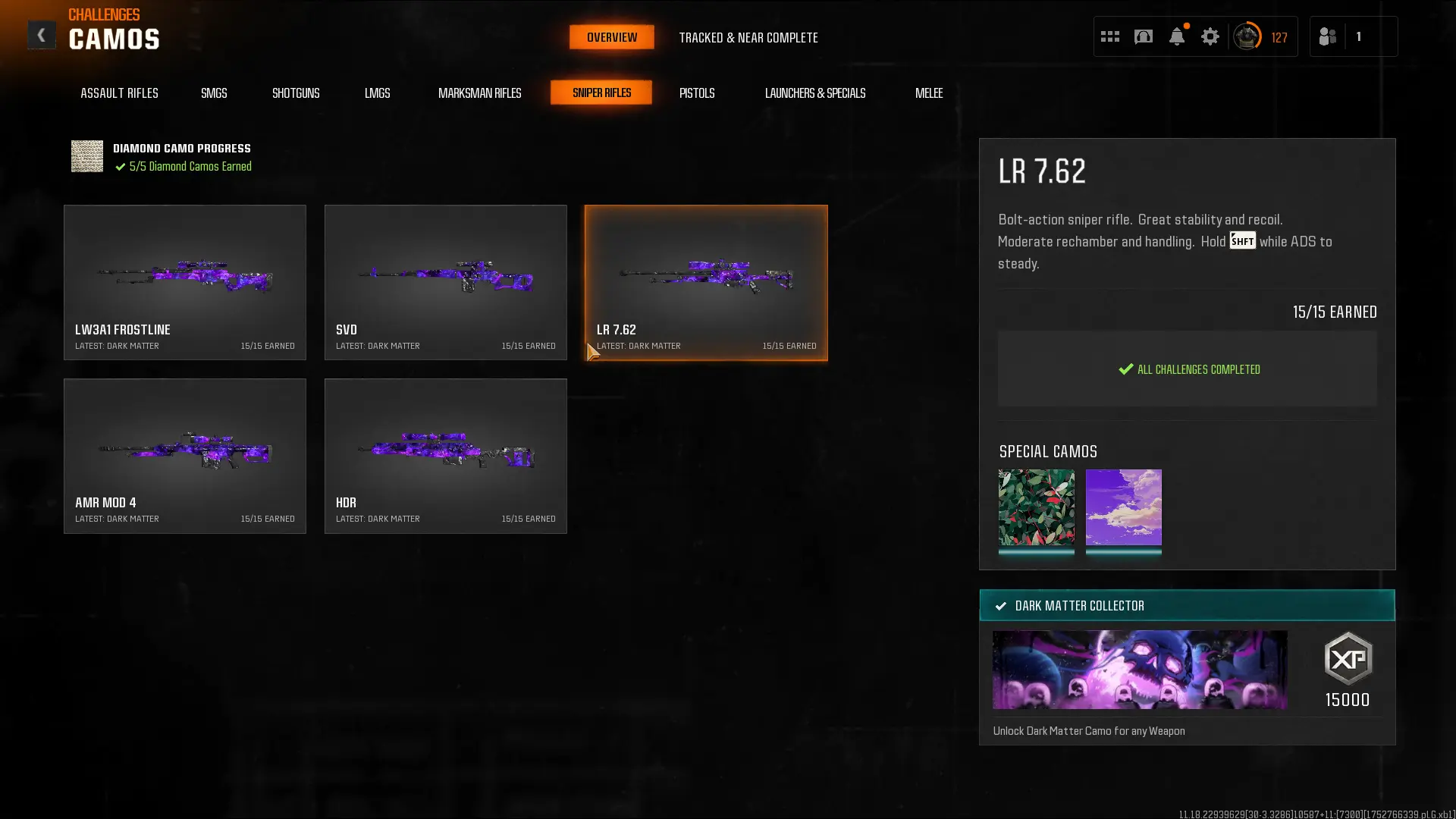1456x819 pixels.
Task: Open the Assault Rifles category
Action: (x=119, y=93)
